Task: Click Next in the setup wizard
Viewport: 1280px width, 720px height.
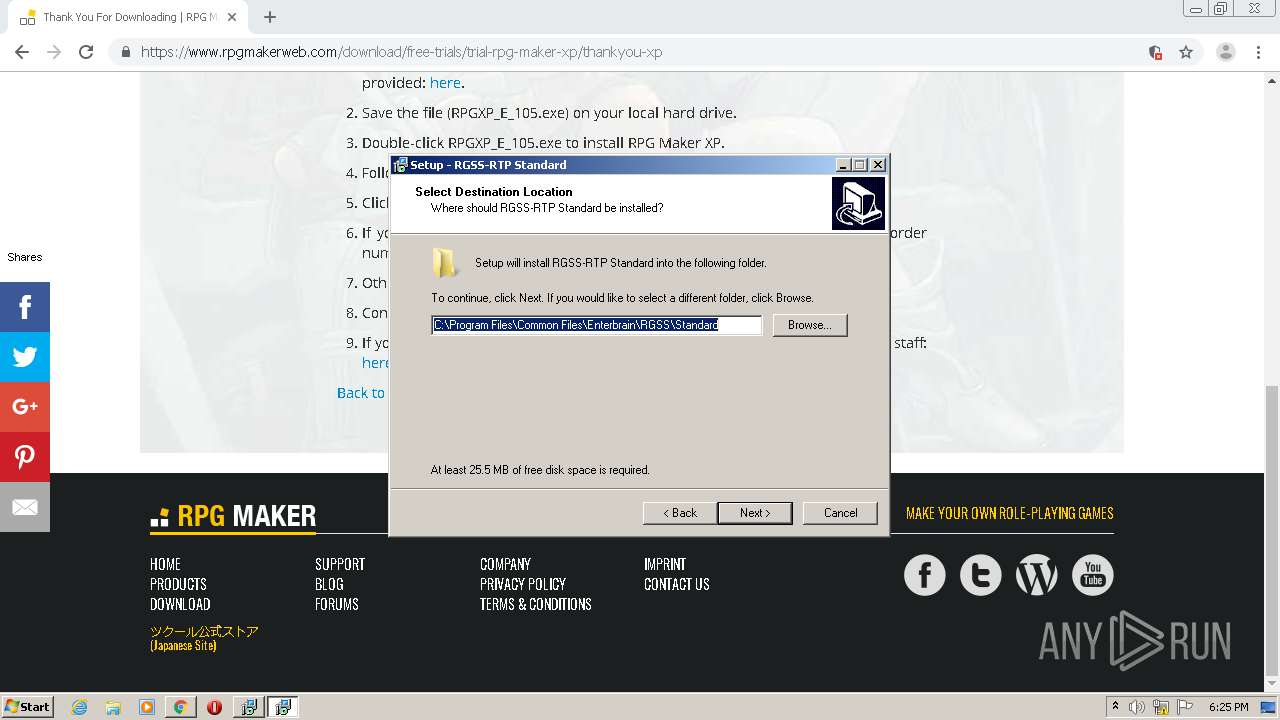Action: [755, 513]
